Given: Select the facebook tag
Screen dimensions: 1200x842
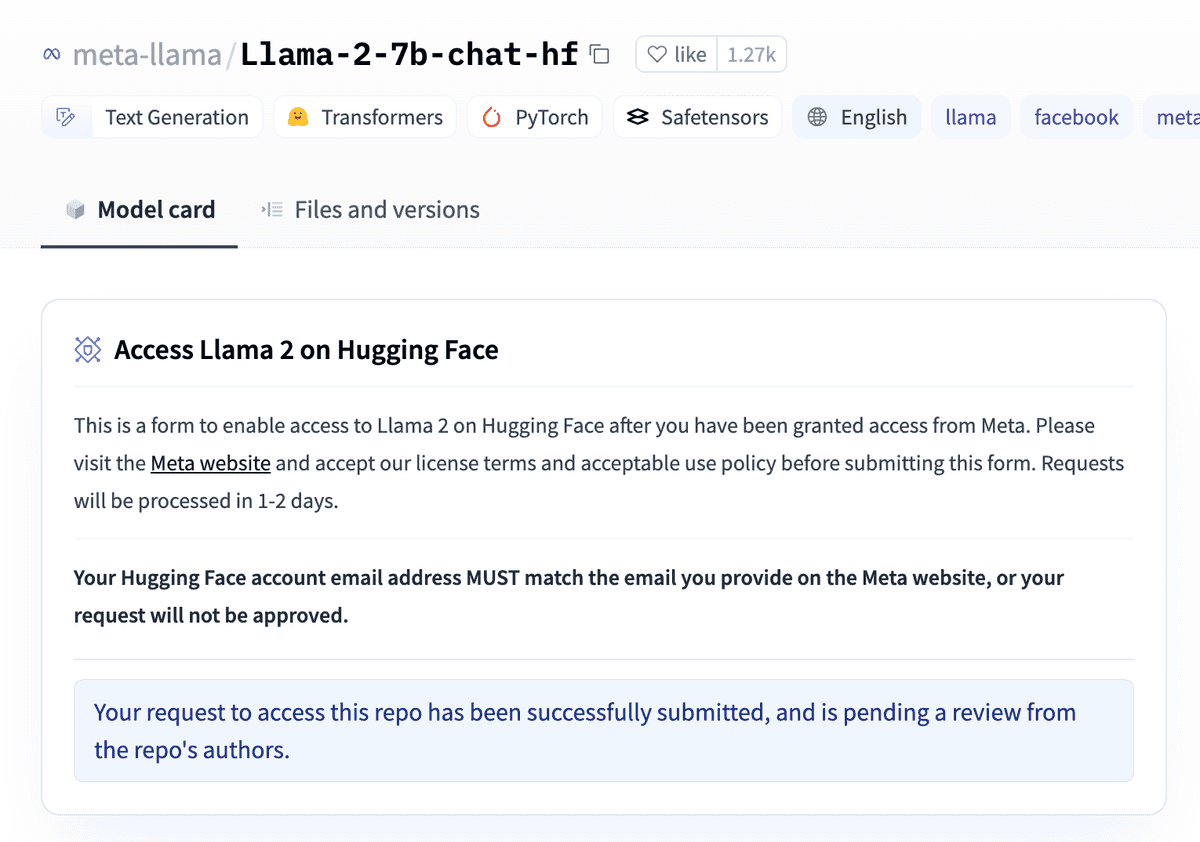Looking at the screenshot, I should click(x=1076, y=117).
